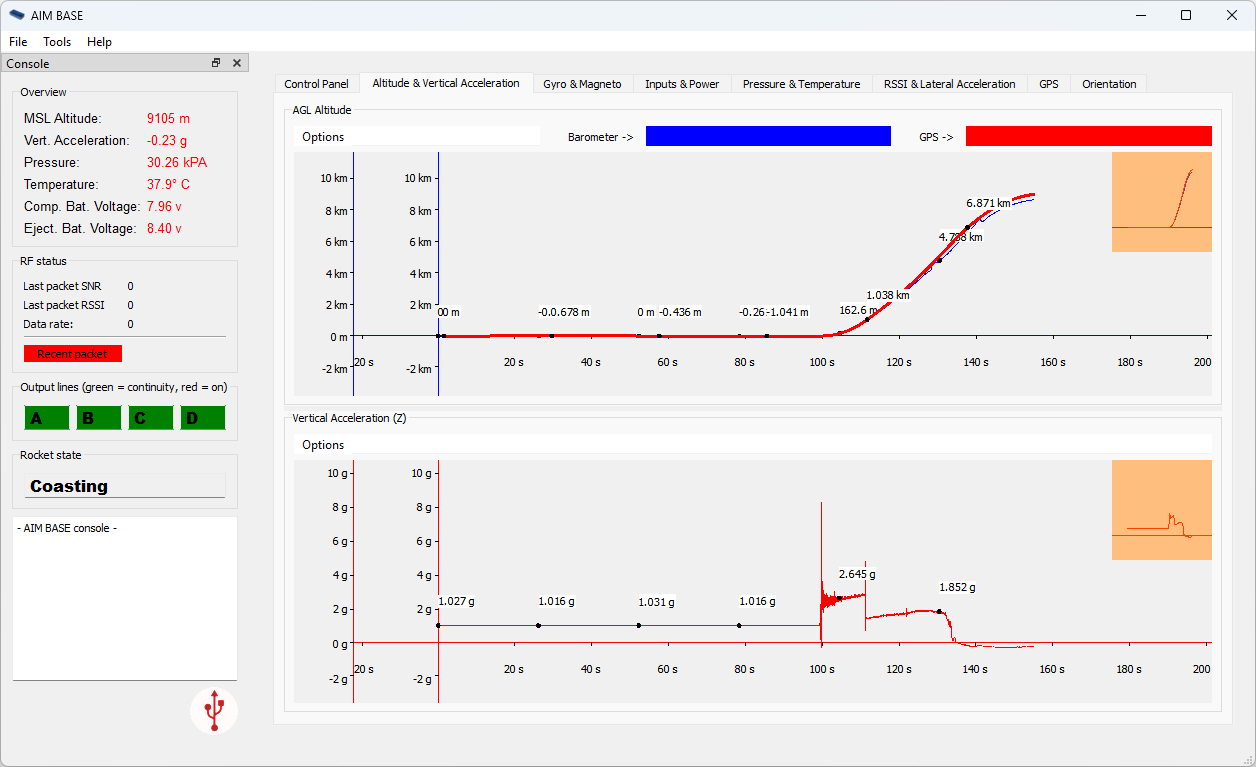The image size is (1256, 767).
Task: Open the Orientation tab
Action: click(1109, 84)
